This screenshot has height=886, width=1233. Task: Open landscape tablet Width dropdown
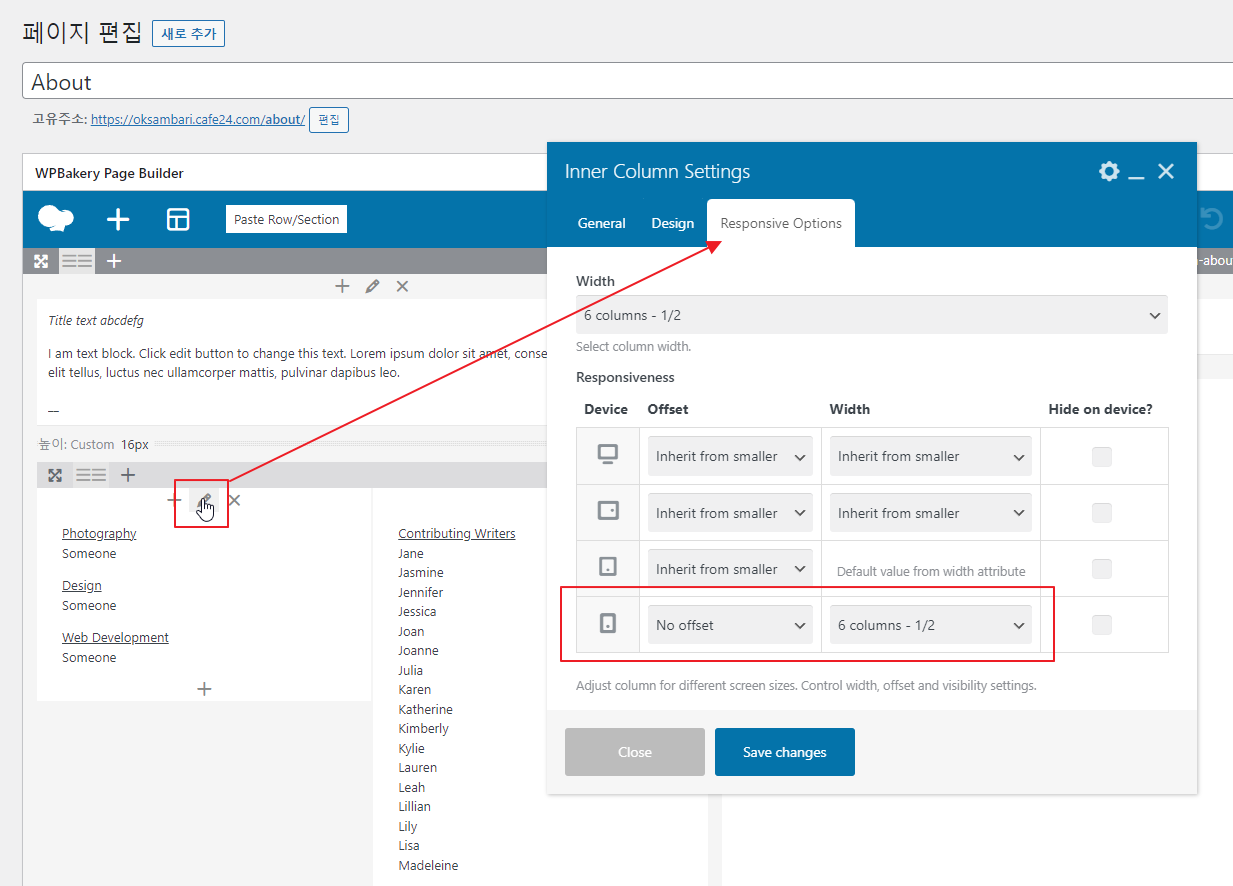click(x=930, y=513)
